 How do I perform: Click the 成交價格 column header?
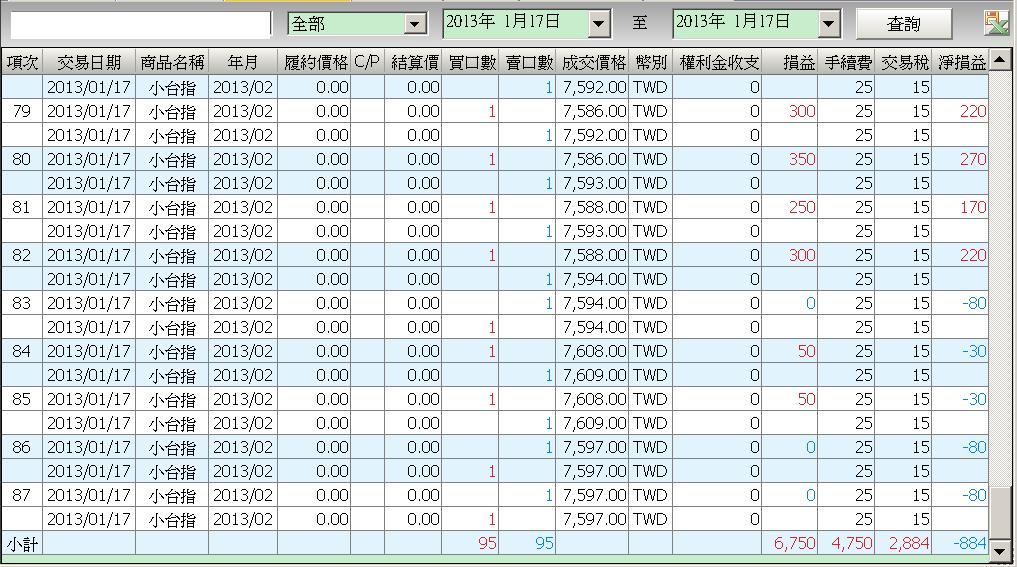pyautogui.click(x=592, y=62)
